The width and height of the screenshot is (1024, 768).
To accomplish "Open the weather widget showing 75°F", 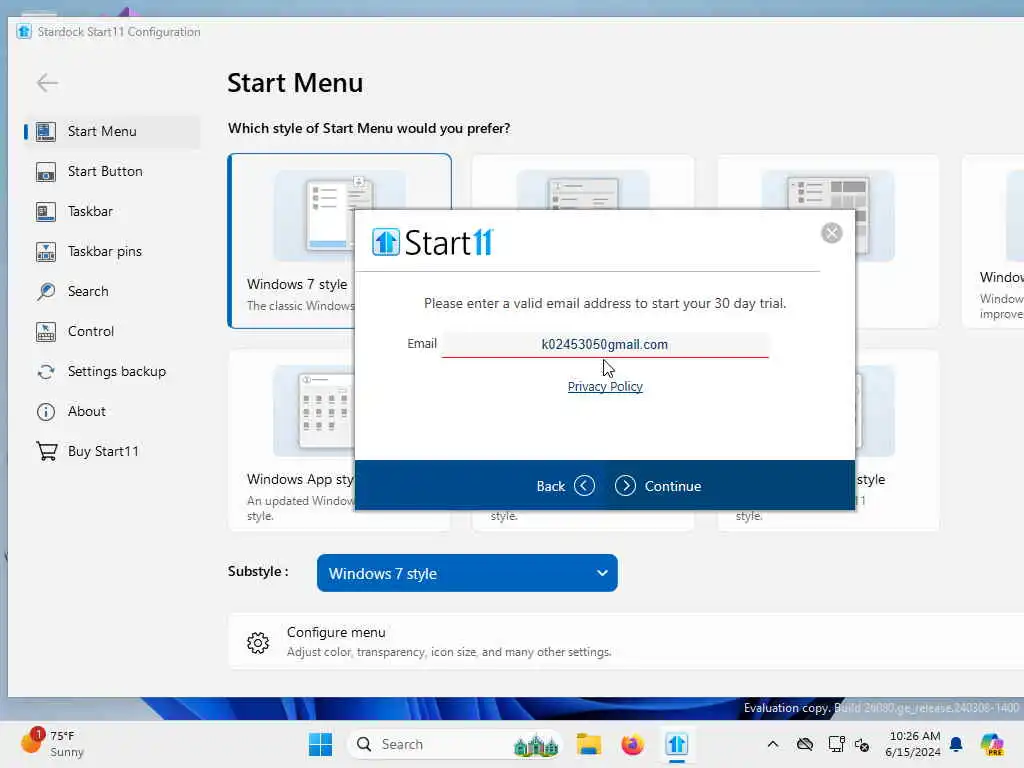I will tap(54, 743).
